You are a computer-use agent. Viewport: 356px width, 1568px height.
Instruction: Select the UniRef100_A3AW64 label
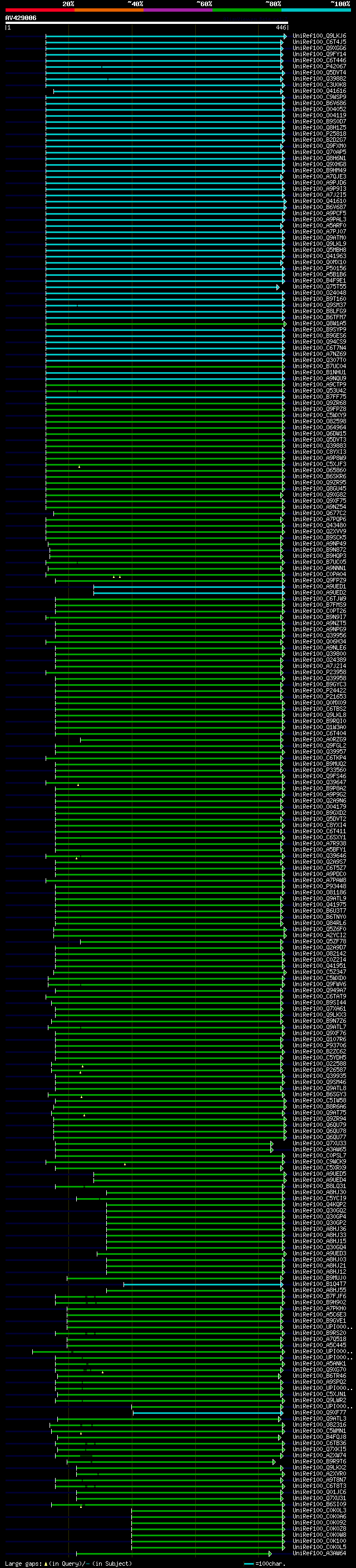[319, 1553]
